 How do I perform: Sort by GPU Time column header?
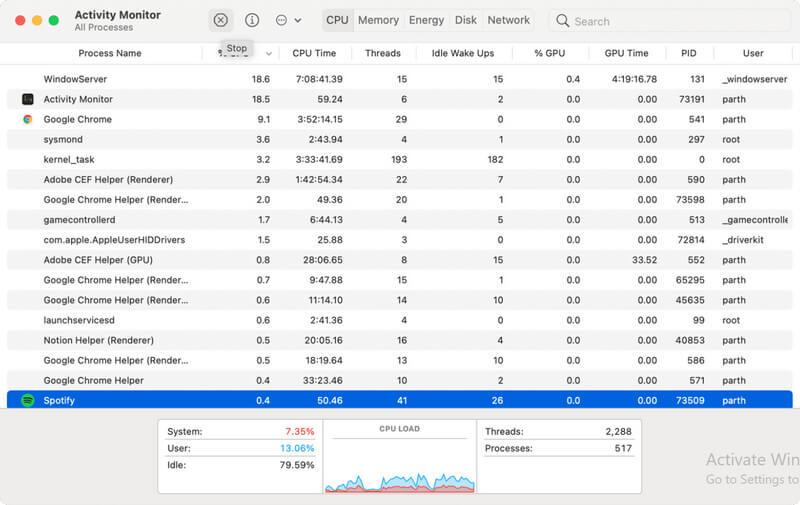coord(626,53)
